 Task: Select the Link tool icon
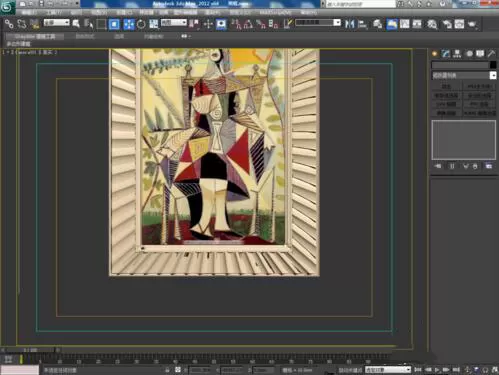click(9, 24)
